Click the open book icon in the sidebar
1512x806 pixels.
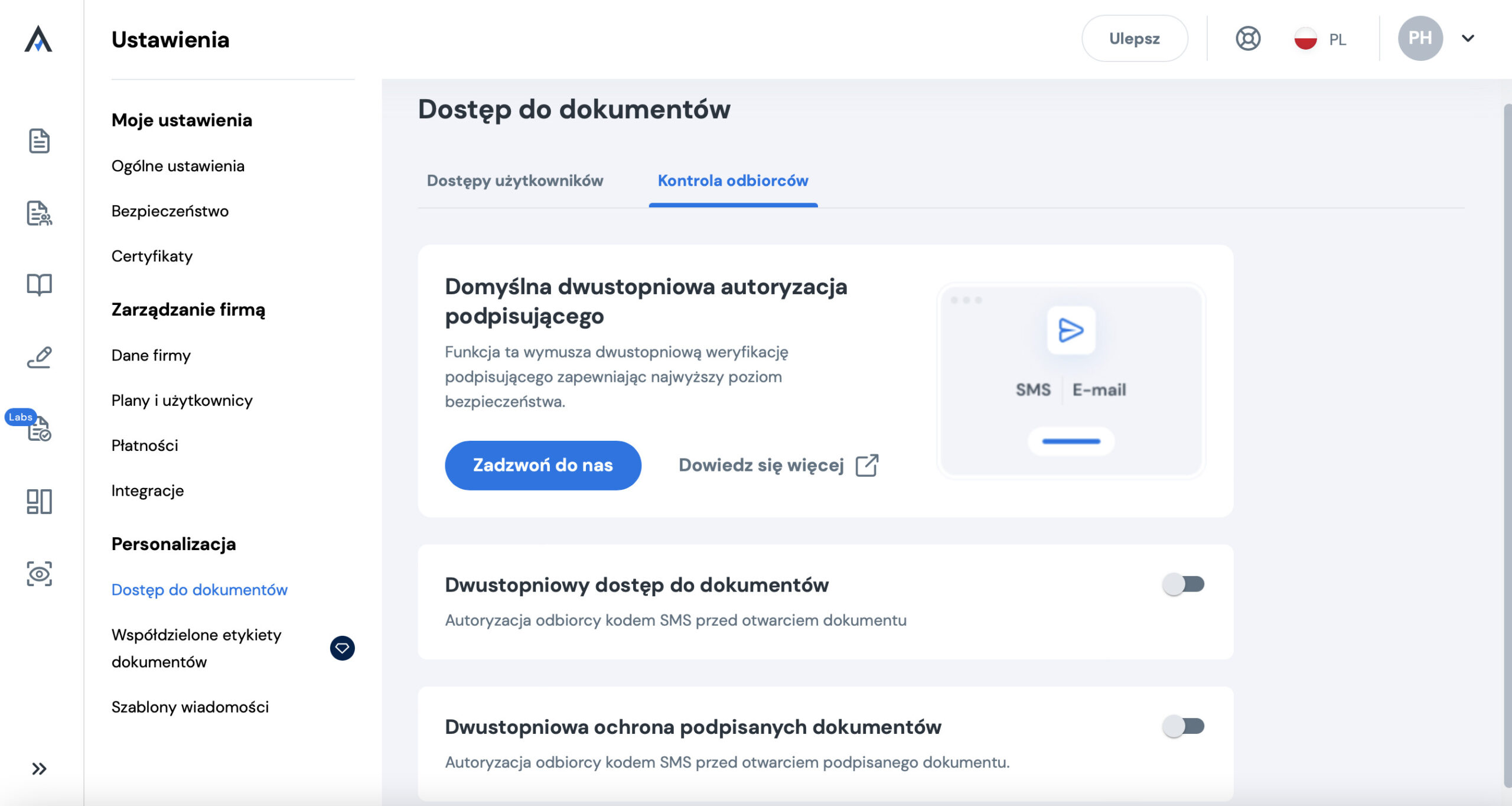pyautogui.click(x=39, y=285)
